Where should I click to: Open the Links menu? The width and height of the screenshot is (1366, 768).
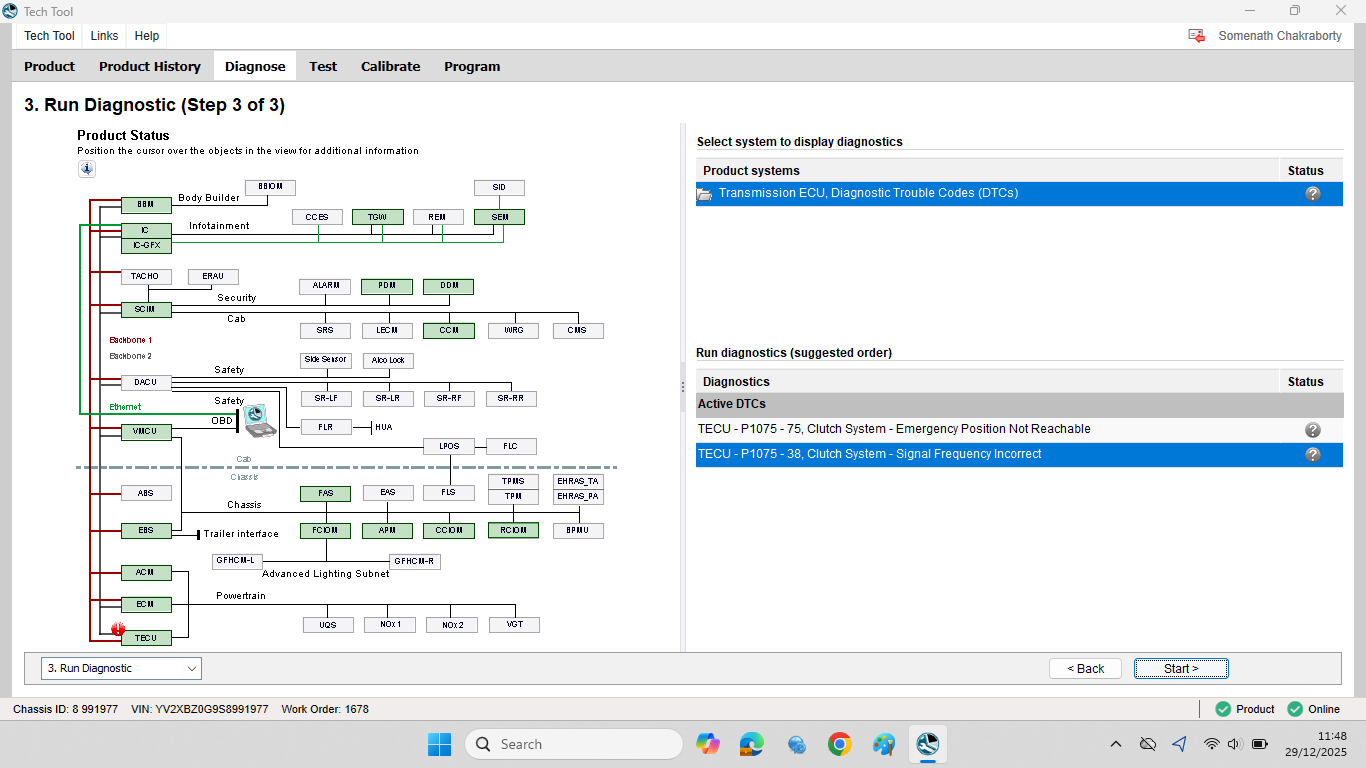104,36
